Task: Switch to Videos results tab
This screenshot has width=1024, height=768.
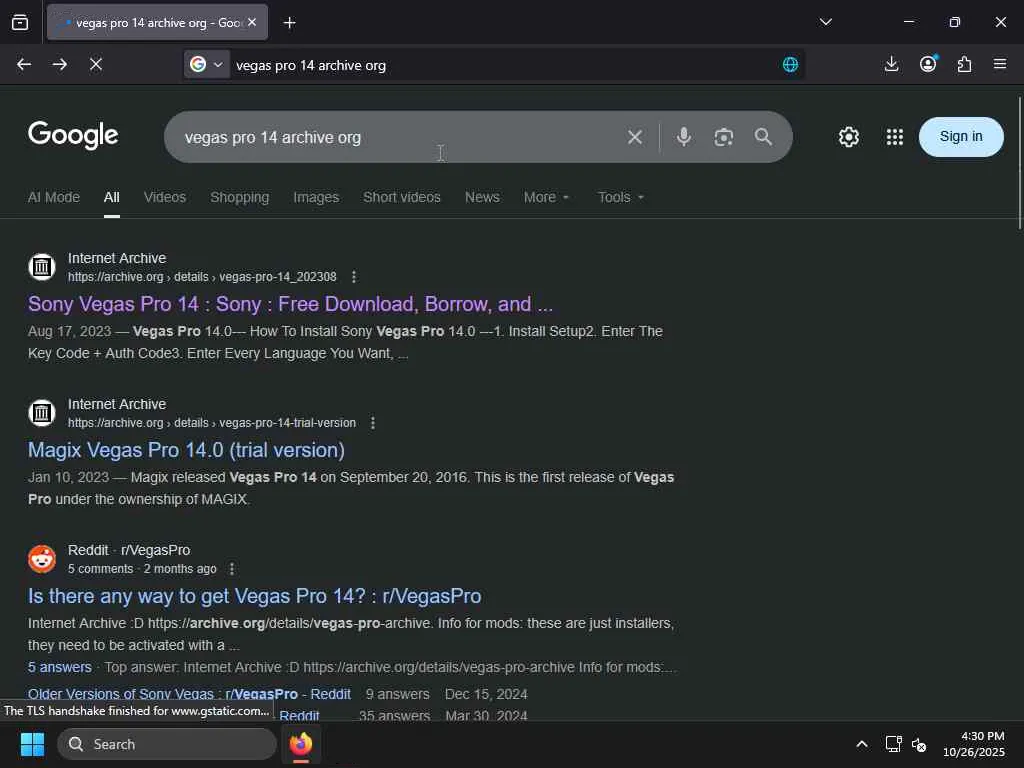Action: tap(165, 197)
